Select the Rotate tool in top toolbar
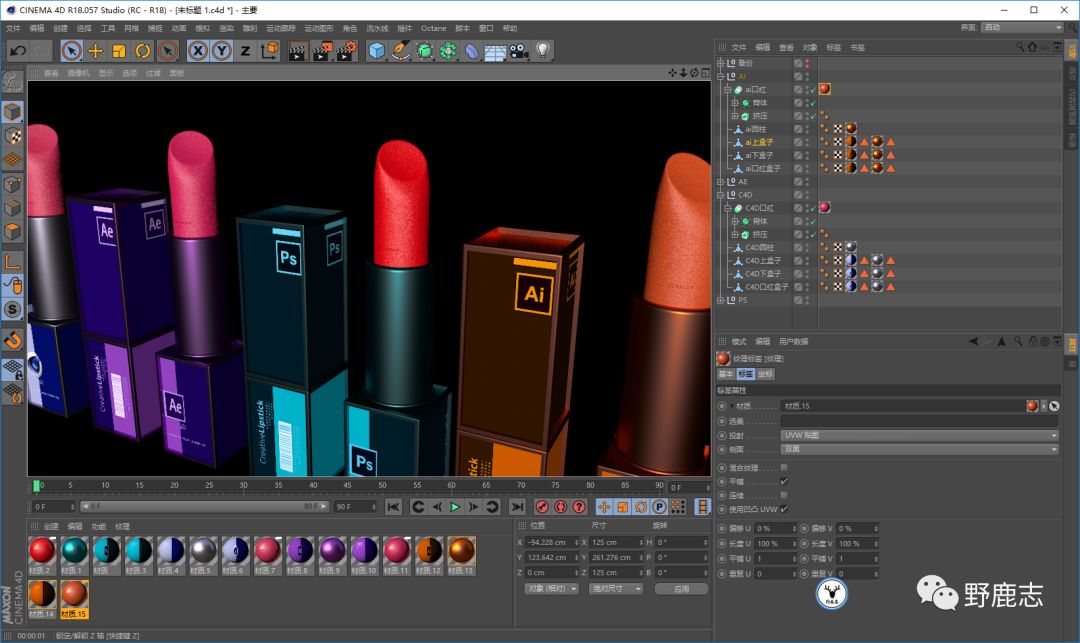This screenshot has height=643, width=1080. point(143,50)
